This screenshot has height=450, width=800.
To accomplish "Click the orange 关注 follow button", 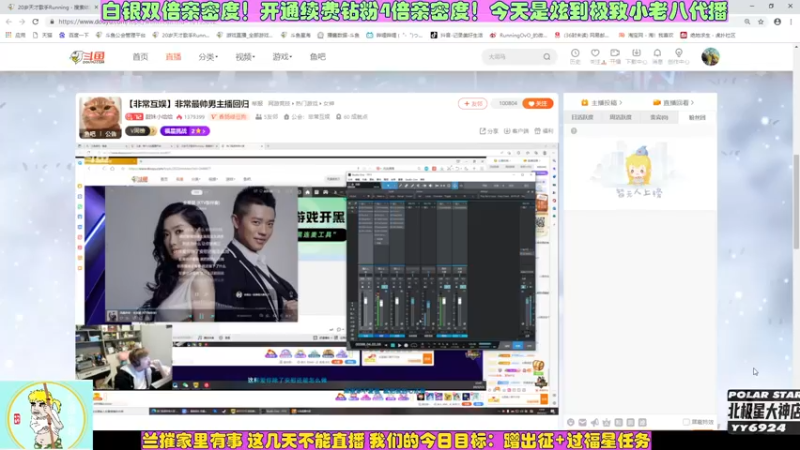I will tap(537, 104).
